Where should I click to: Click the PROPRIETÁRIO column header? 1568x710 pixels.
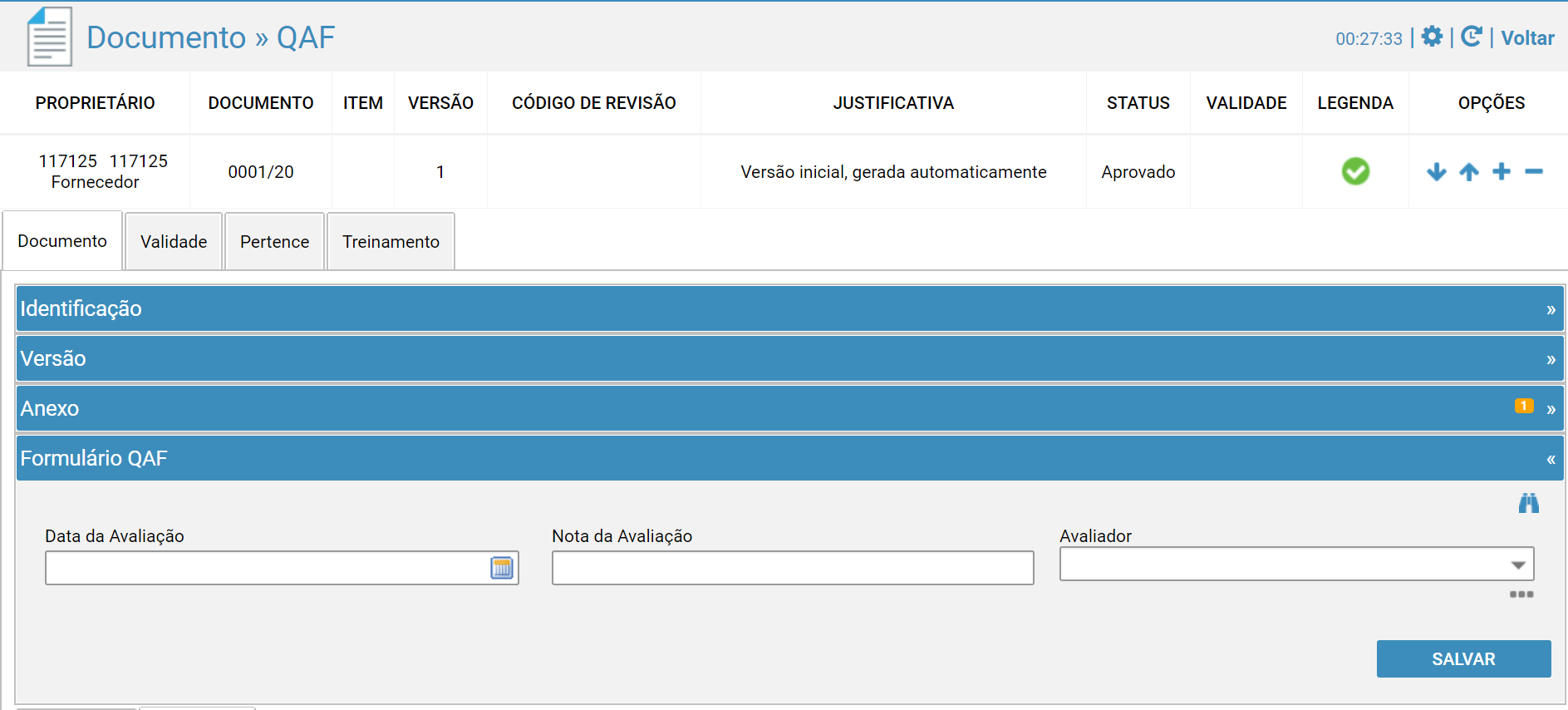(95, 103)
